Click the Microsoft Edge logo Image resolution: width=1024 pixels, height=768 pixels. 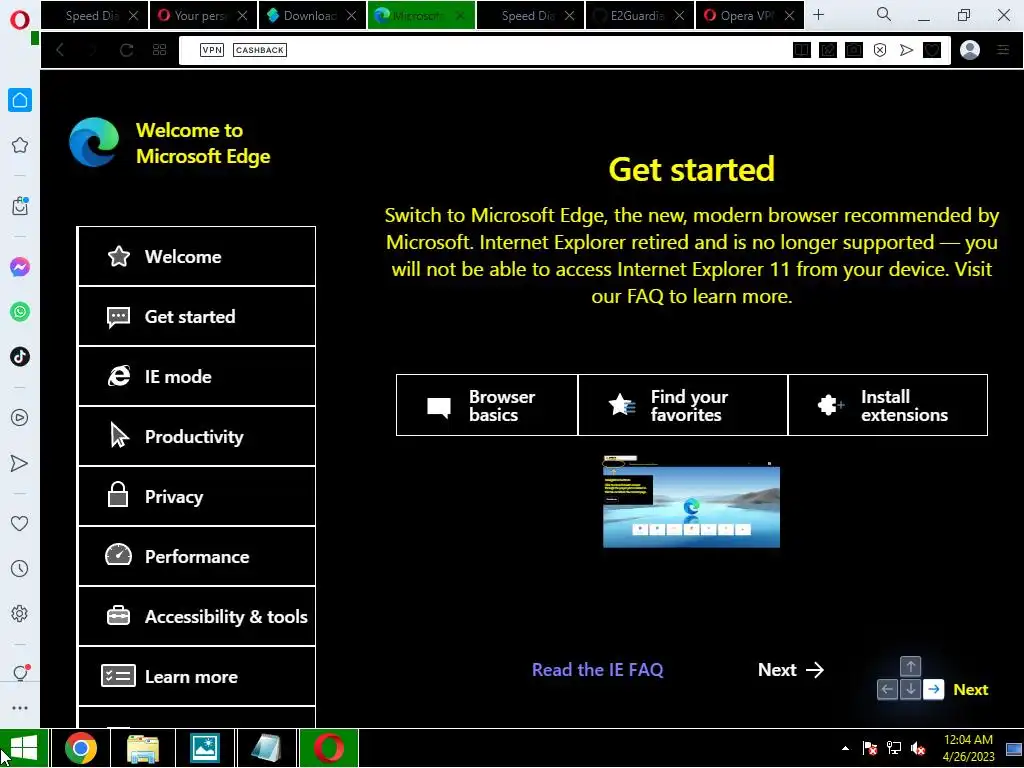(x=94, y=142)
